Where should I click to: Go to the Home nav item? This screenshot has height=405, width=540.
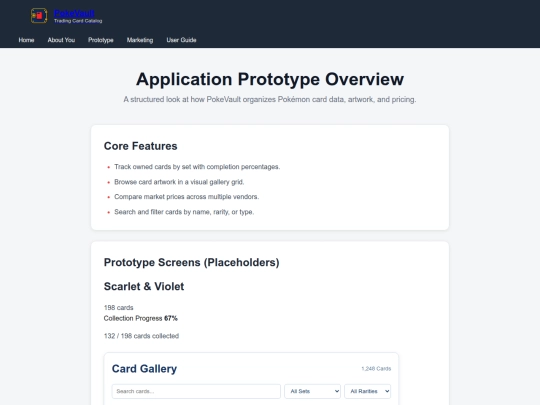pos(26,40)
